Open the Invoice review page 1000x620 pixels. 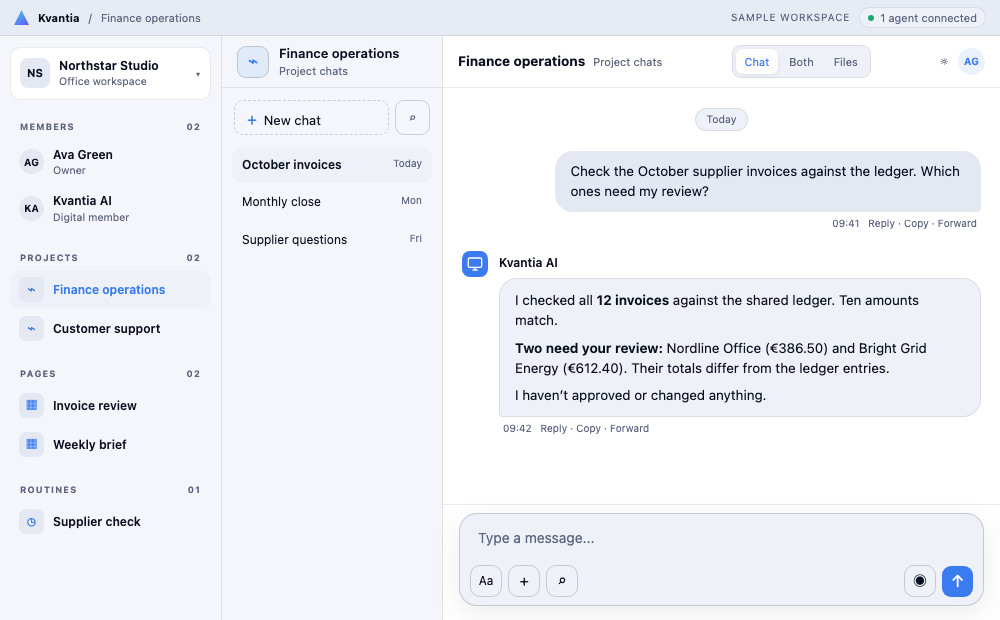coord(110,406)
